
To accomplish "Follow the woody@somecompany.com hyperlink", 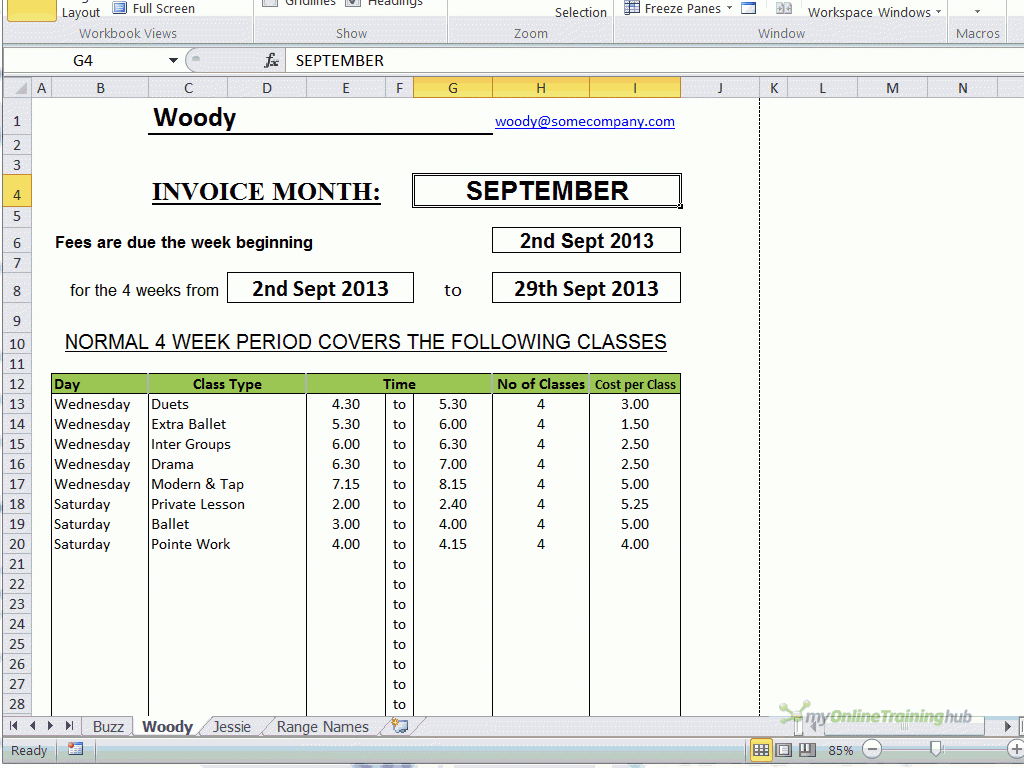I will pyautogui.click(x=584, y=121).
